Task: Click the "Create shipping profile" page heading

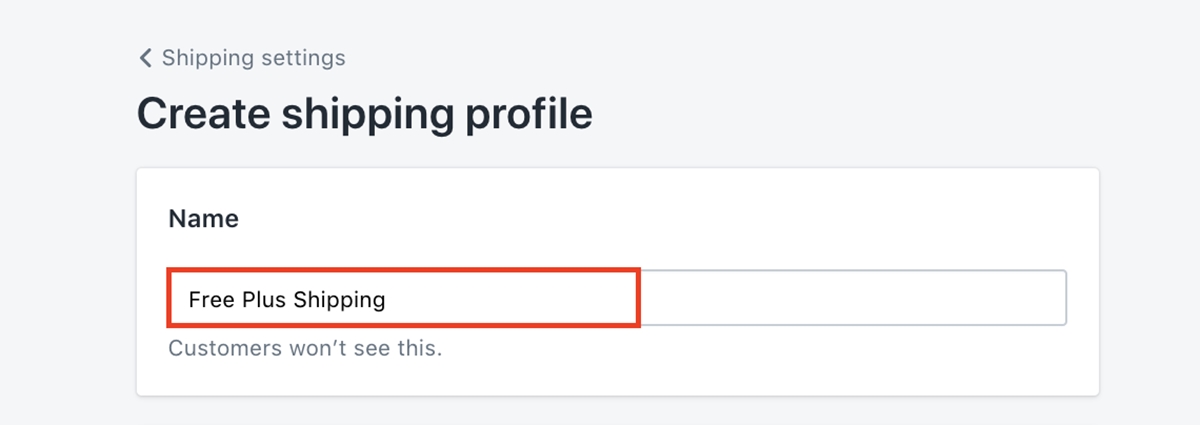Action: click(364, 114)
